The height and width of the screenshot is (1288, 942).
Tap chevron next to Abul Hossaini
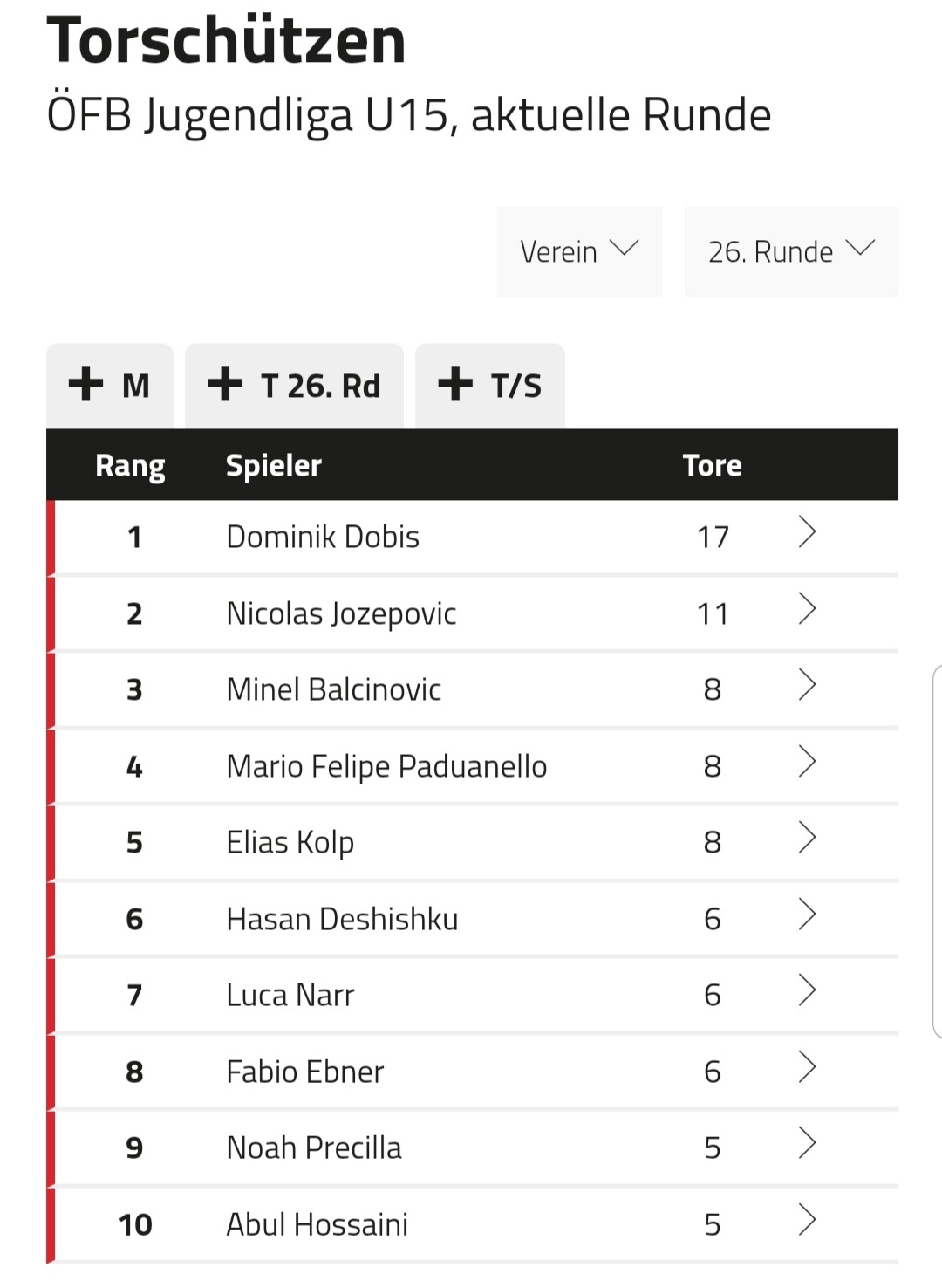click(x=807, y=1221)
